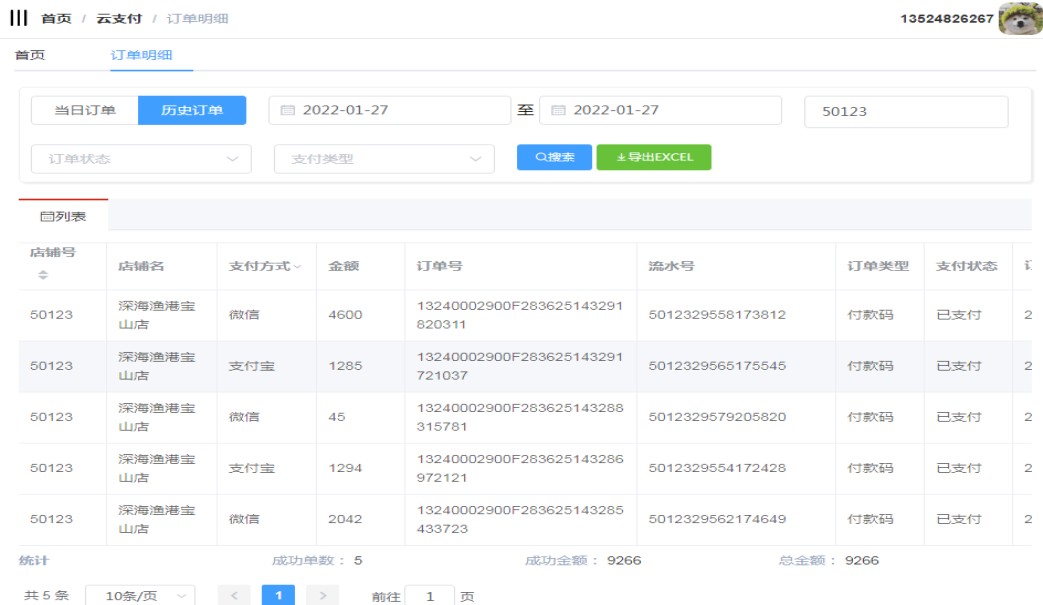Click calendar icon in end date field
The width and height of the screenshot is (1043, 605).
pyautogui.click(x=559, y=111)
